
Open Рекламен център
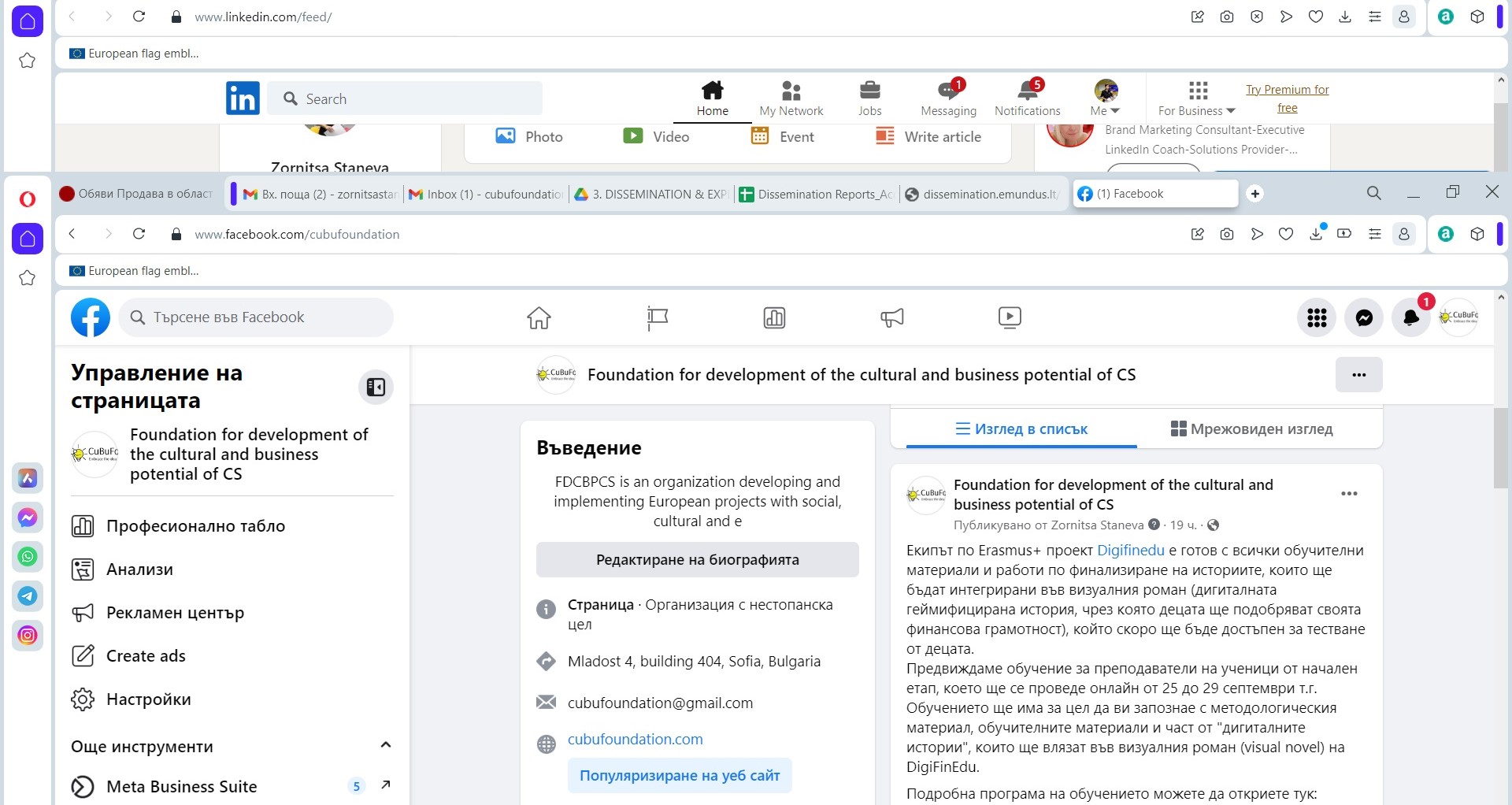[232, 613]
